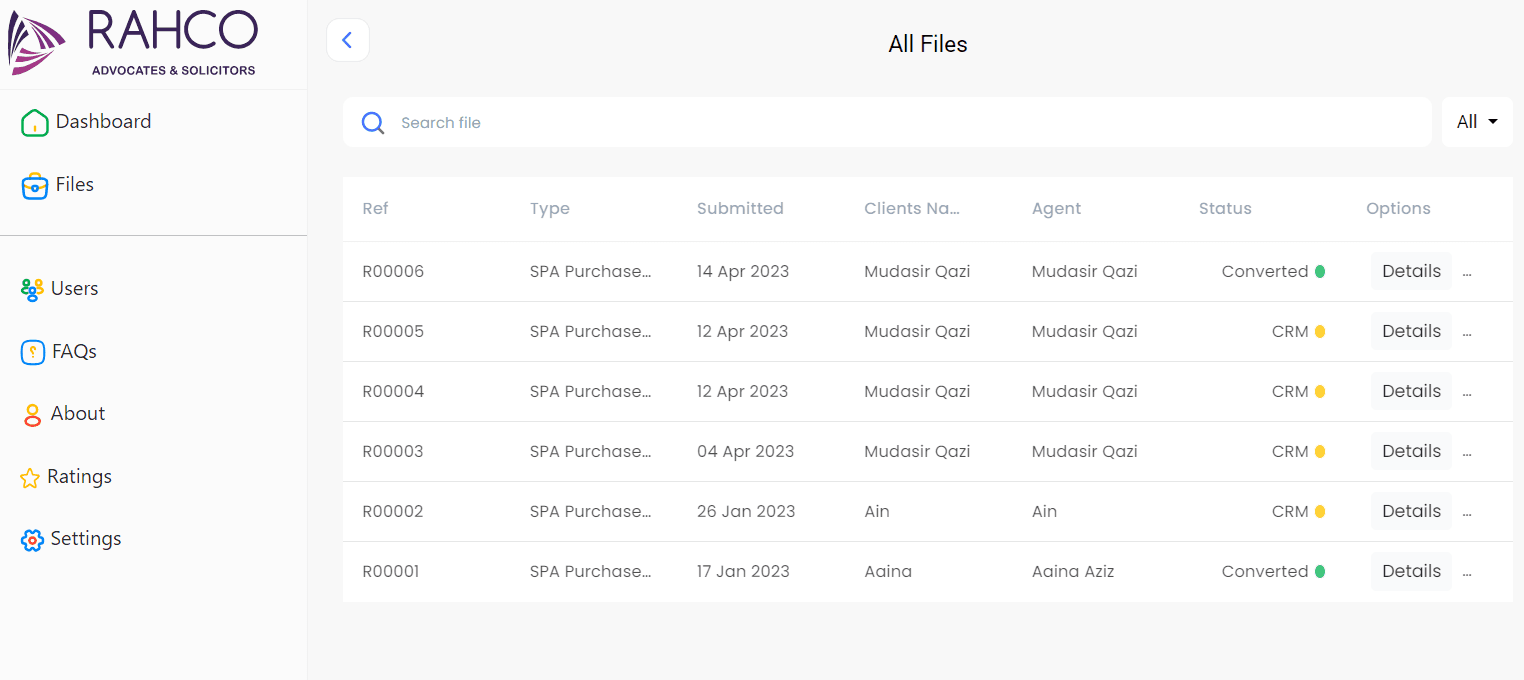
Task: Click the Users group icon
Action: click(32, 290)
